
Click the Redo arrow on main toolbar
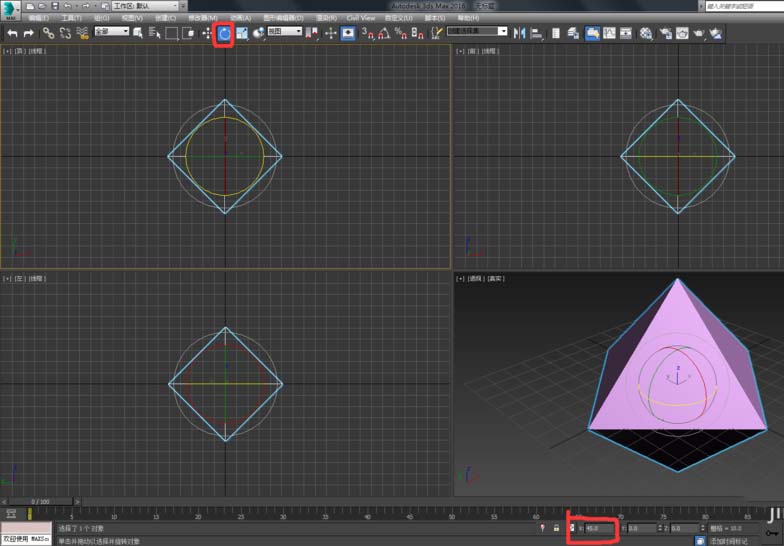[x=28, y=34]
